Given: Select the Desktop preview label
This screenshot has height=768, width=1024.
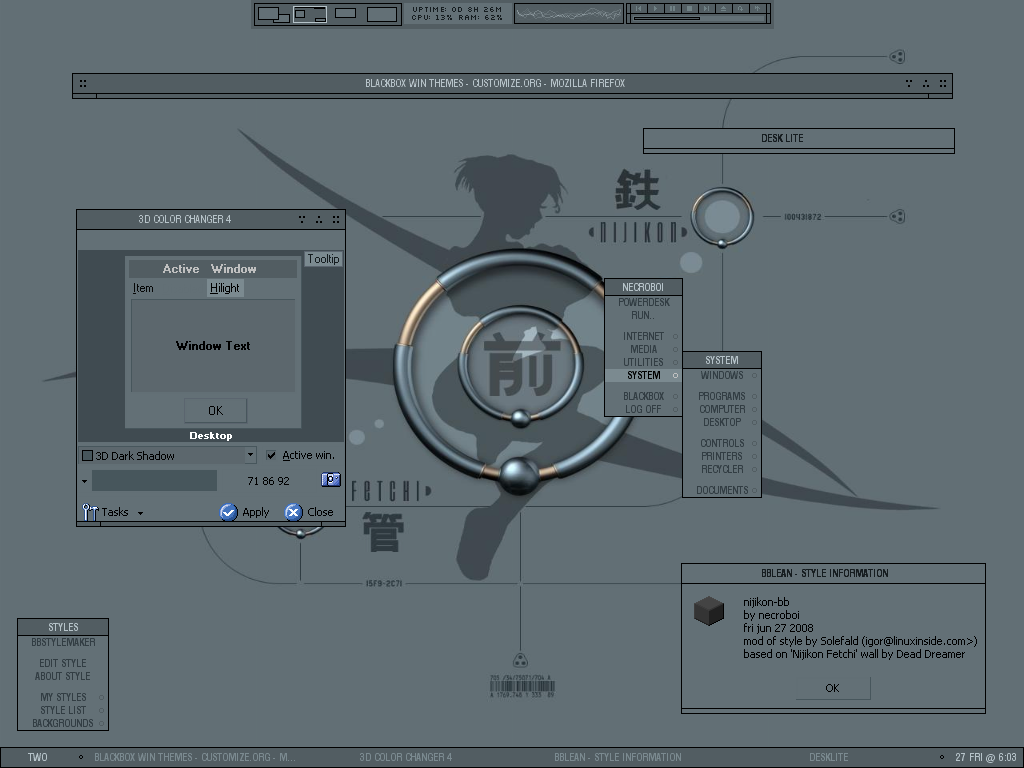Looking at the screenshot, I should coord(210,436).
